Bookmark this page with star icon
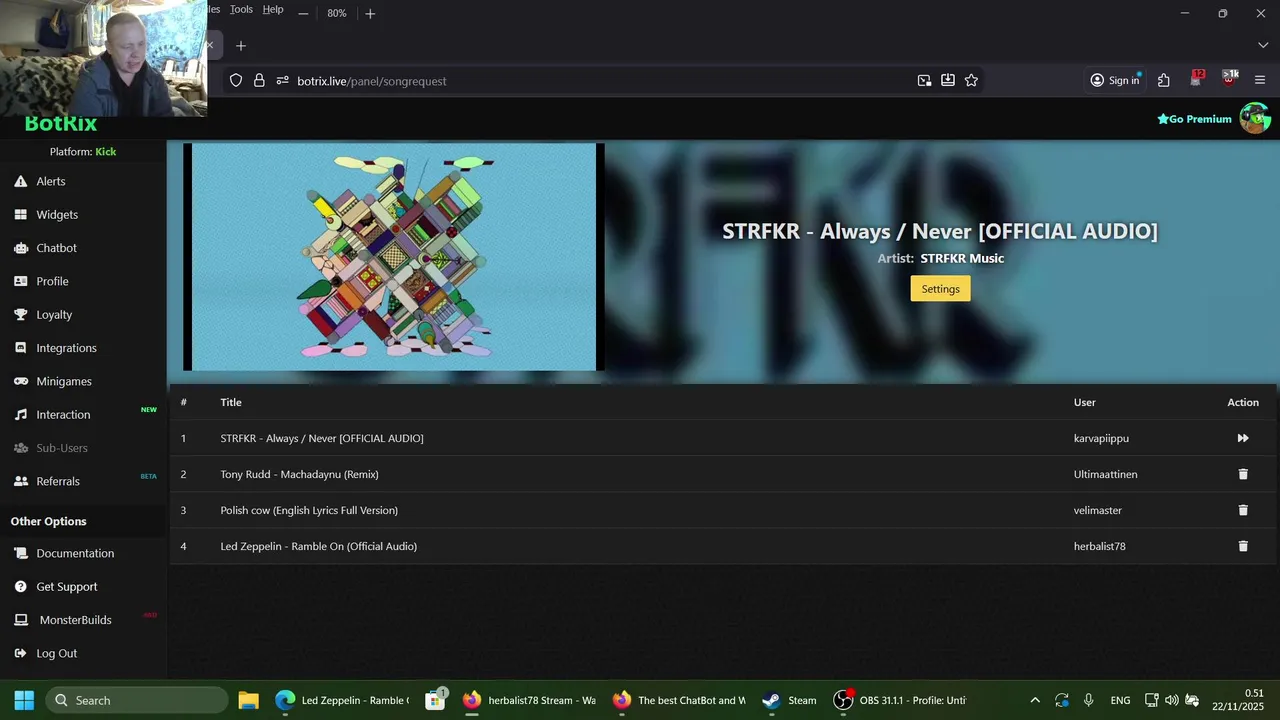This screenshot has width=1280, height=720. 971,81
